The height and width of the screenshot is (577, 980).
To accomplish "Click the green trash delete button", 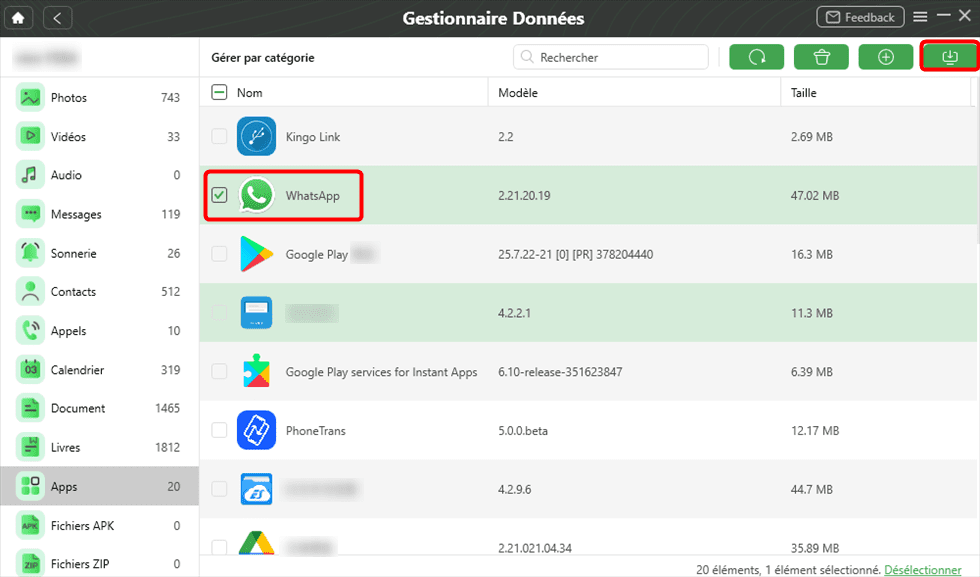I will click(821, 57).
